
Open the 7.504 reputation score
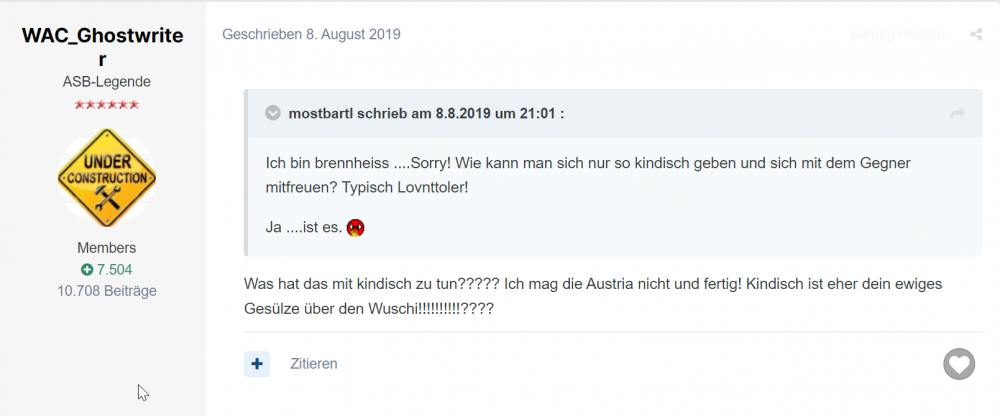coord(114,270)
